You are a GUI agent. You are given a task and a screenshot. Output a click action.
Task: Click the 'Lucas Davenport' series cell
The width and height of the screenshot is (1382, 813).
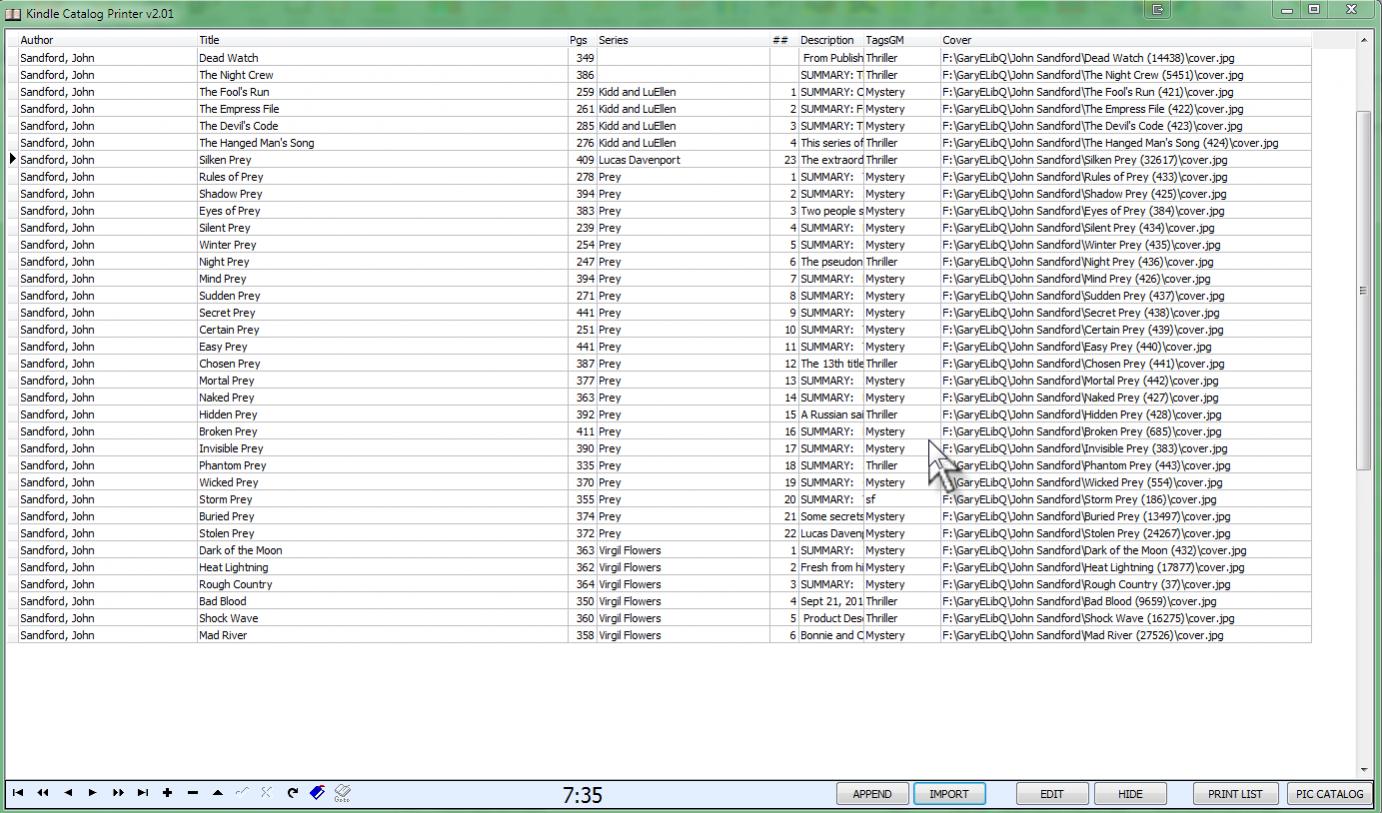[683, 160]
